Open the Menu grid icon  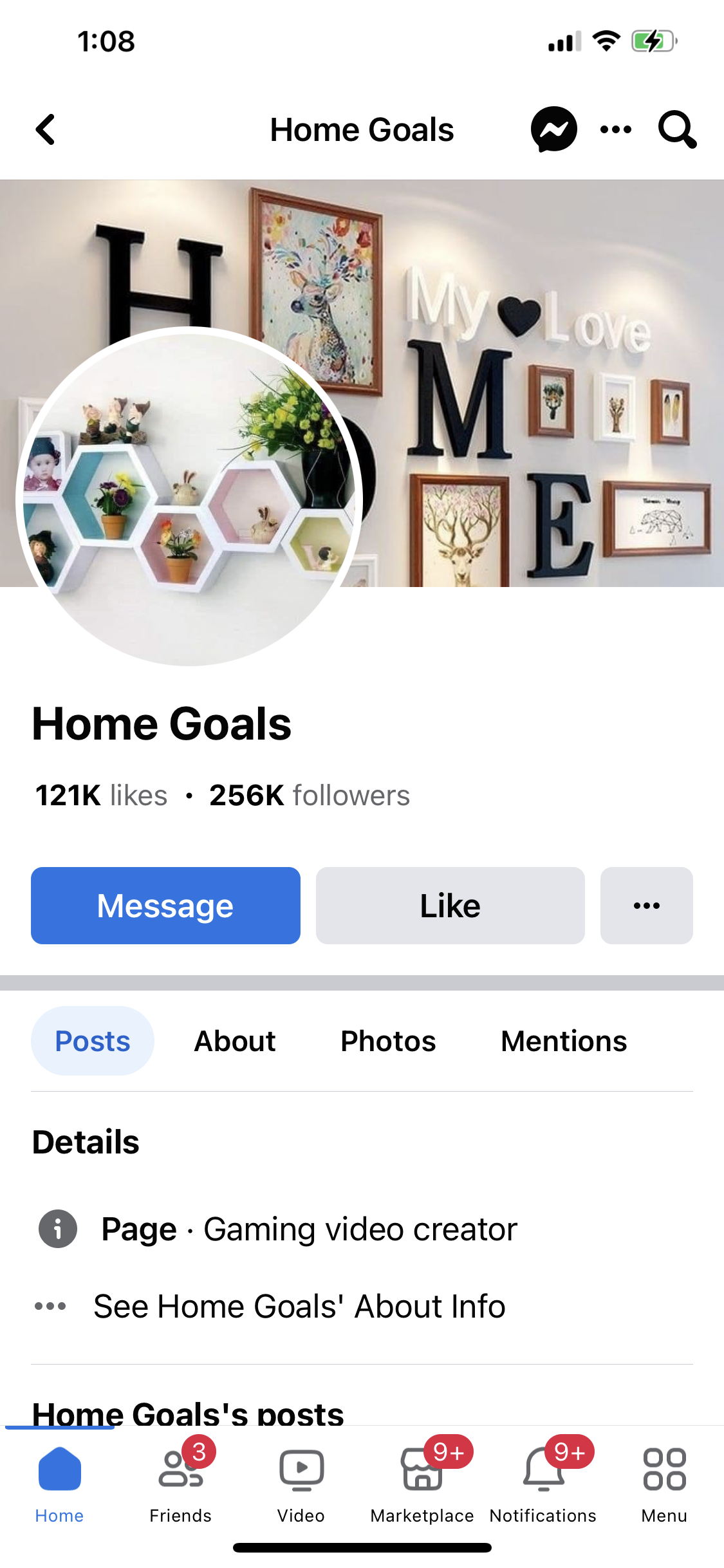(x=664, y=1469)
